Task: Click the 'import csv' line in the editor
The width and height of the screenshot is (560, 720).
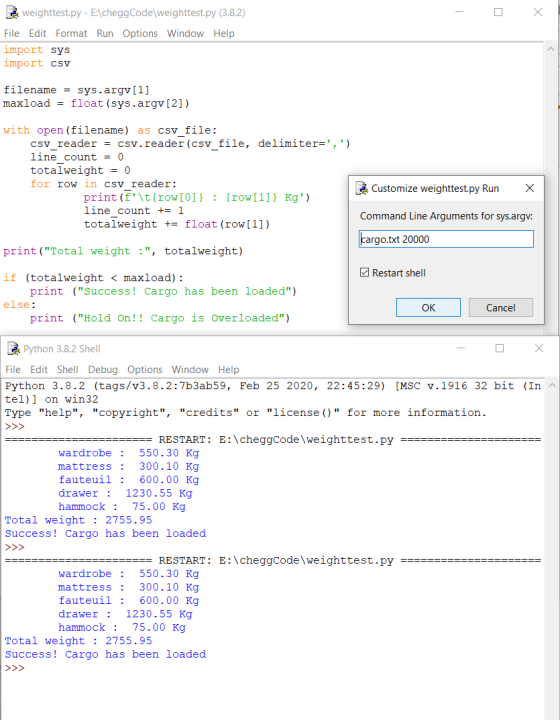Action: coord(37,63)
